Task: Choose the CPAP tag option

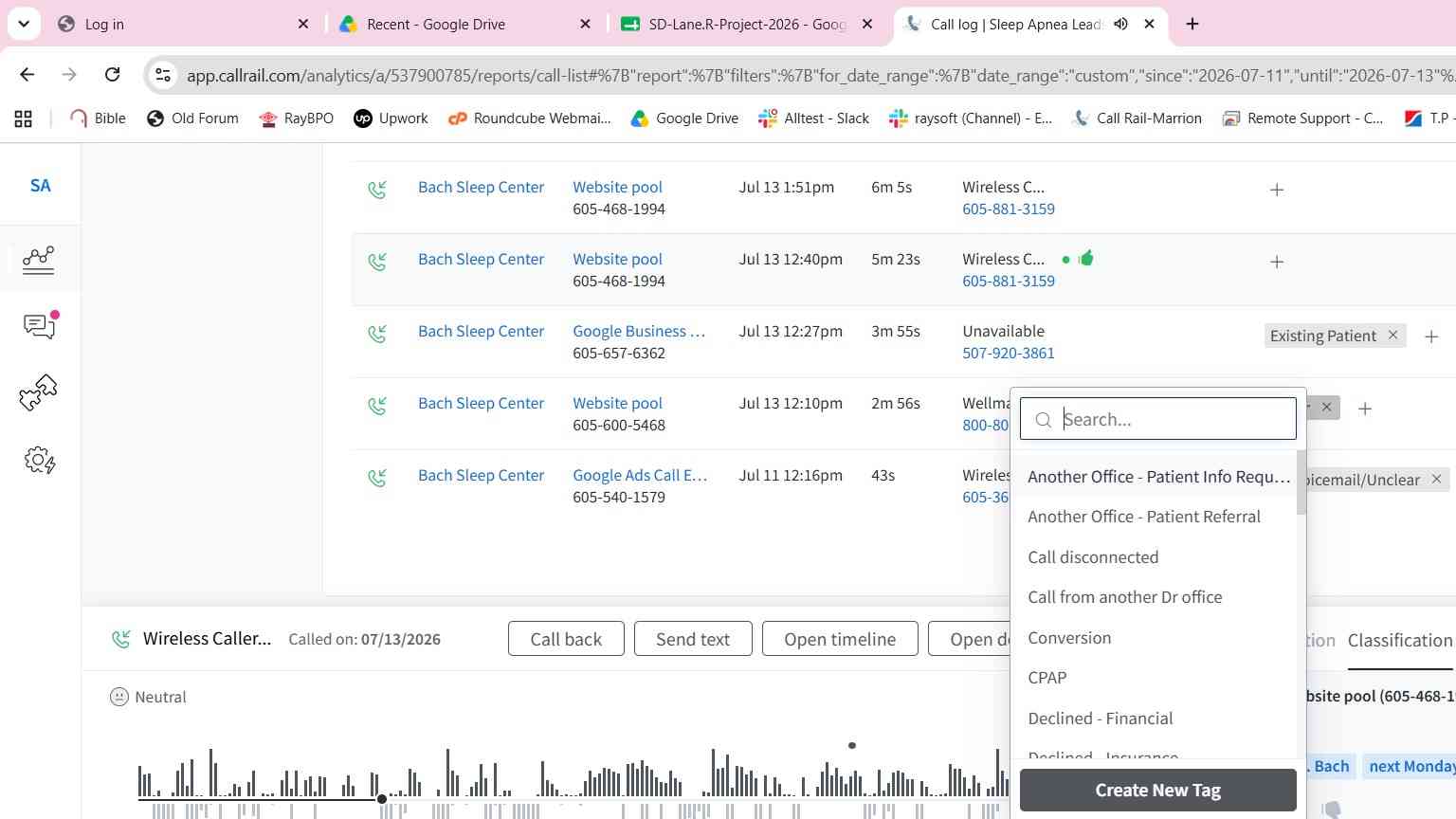Action: [x=1047, y=678]
